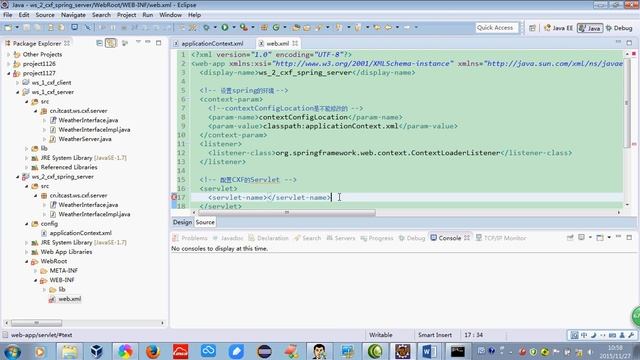Open the dropdown arrow beside Debug icon
The image size is (640, 360).
point(215,27)
